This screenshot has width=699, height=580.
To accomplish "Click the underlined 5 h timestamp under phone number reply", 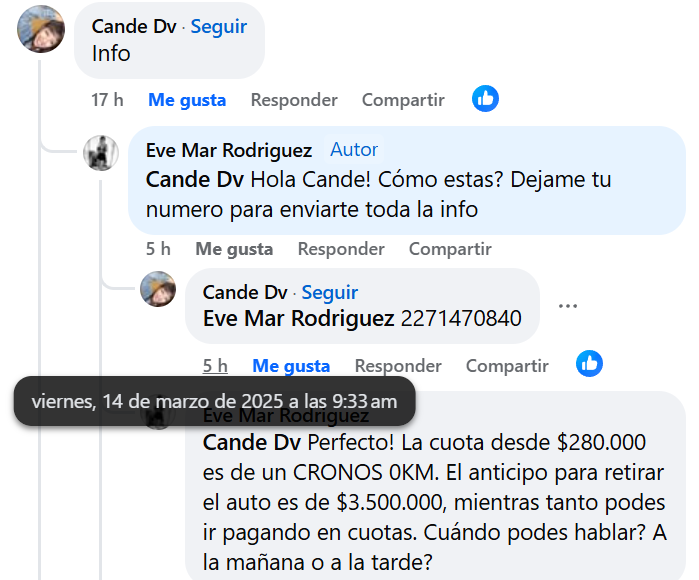I will [215, 366].
